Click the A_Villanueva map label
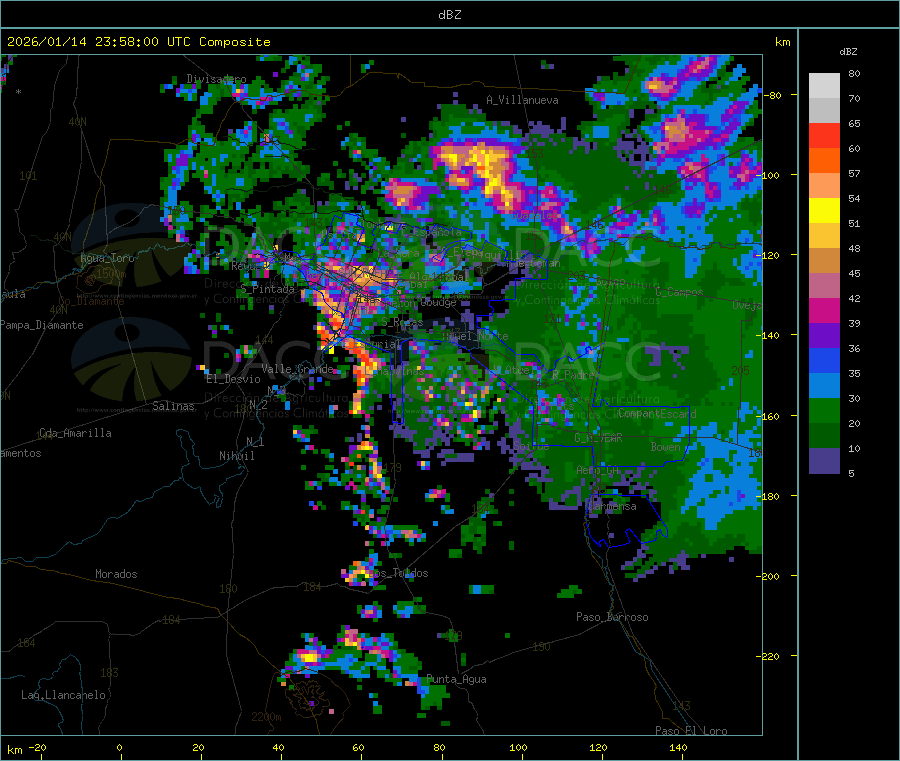This screenshot has height=761, width=900. [x=522, y=100]
